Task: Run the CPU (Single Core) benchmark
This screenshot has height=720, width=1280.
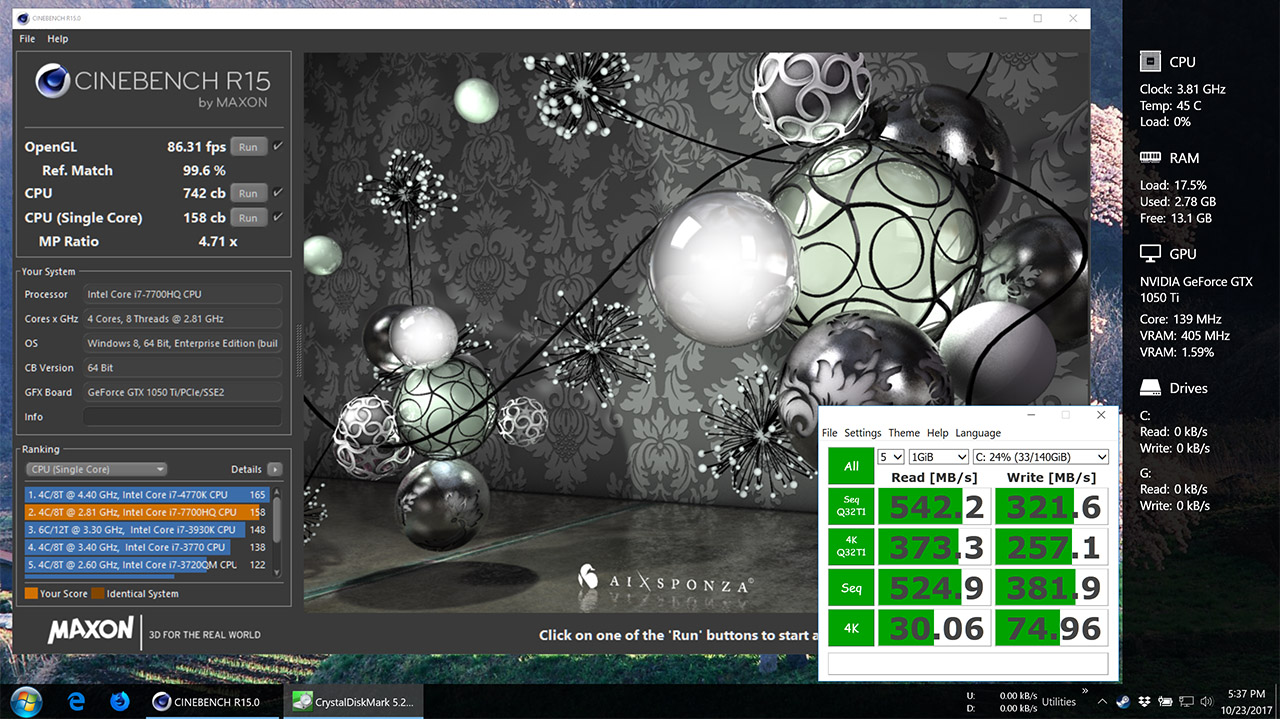Action: click(248, 217)
